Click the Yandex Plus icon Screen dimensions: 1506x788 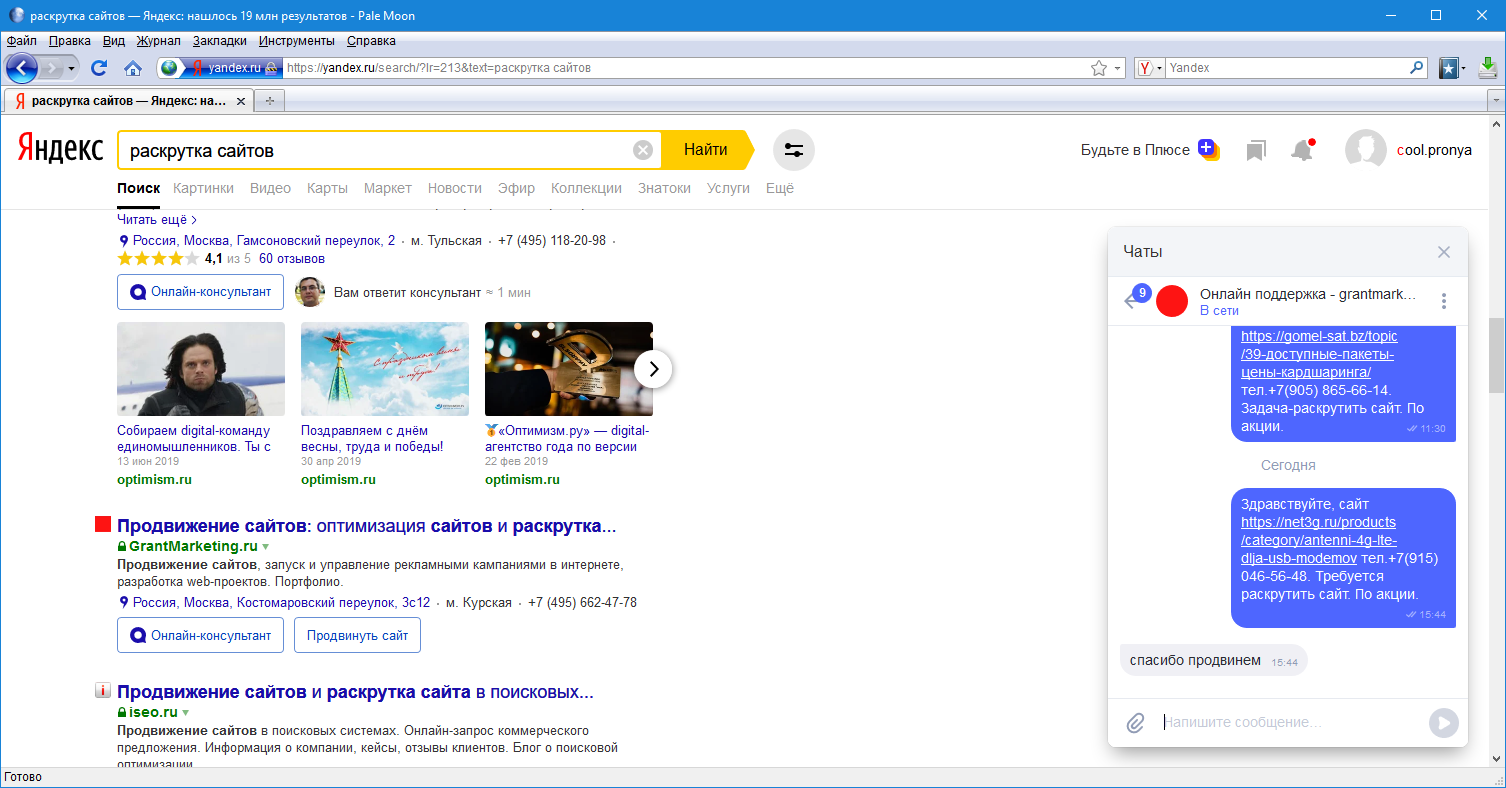click(1208, 150)
